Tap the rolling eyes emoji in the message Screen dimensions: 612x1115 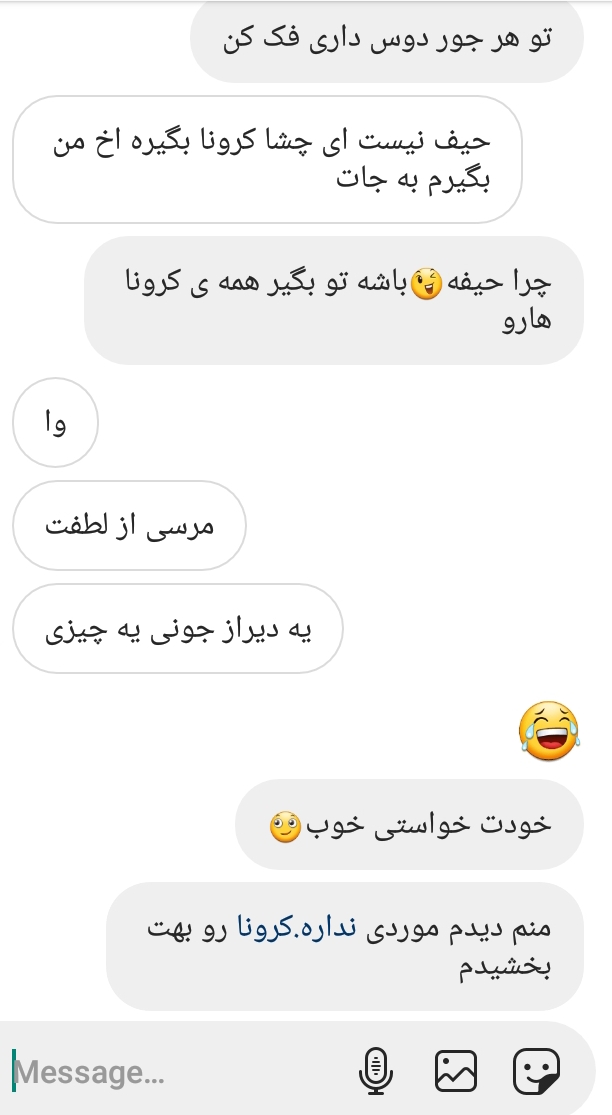click(285, 826)
